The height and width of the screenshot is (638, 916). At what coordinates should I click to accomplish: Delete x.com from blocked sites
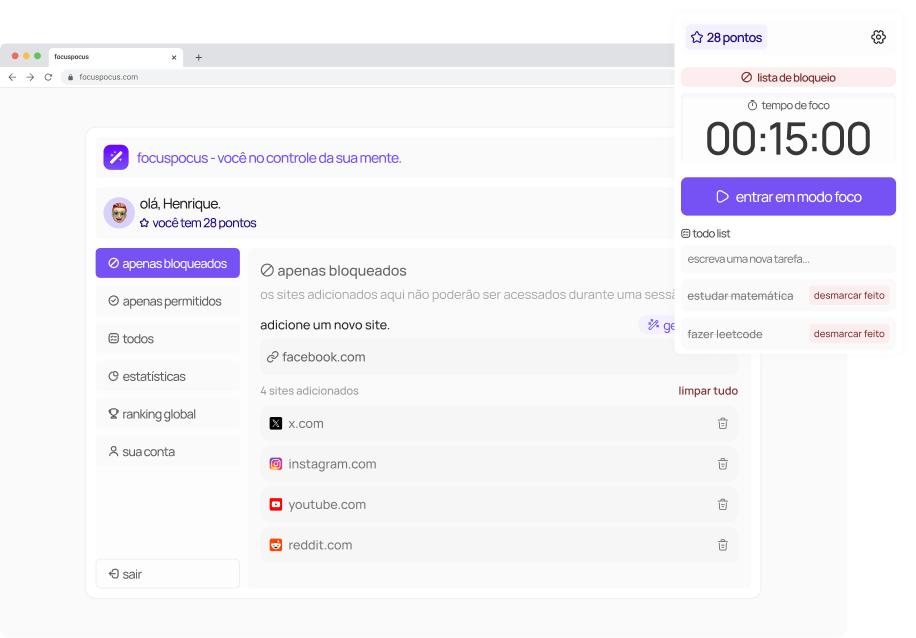tap(722, 424)
